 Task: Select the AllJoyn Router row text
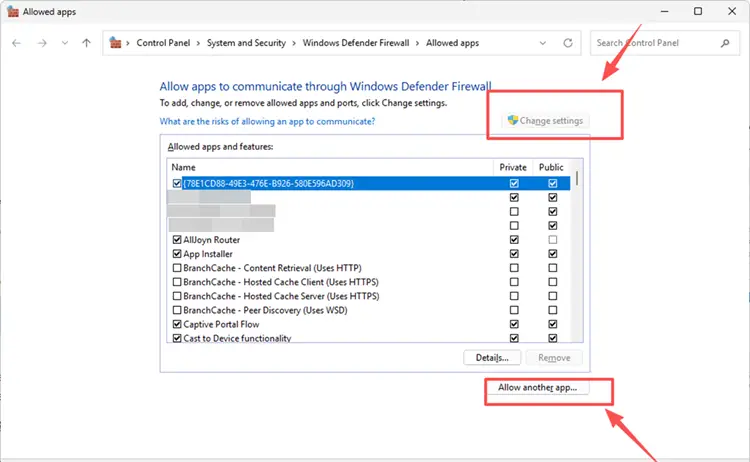coord(211,240)
